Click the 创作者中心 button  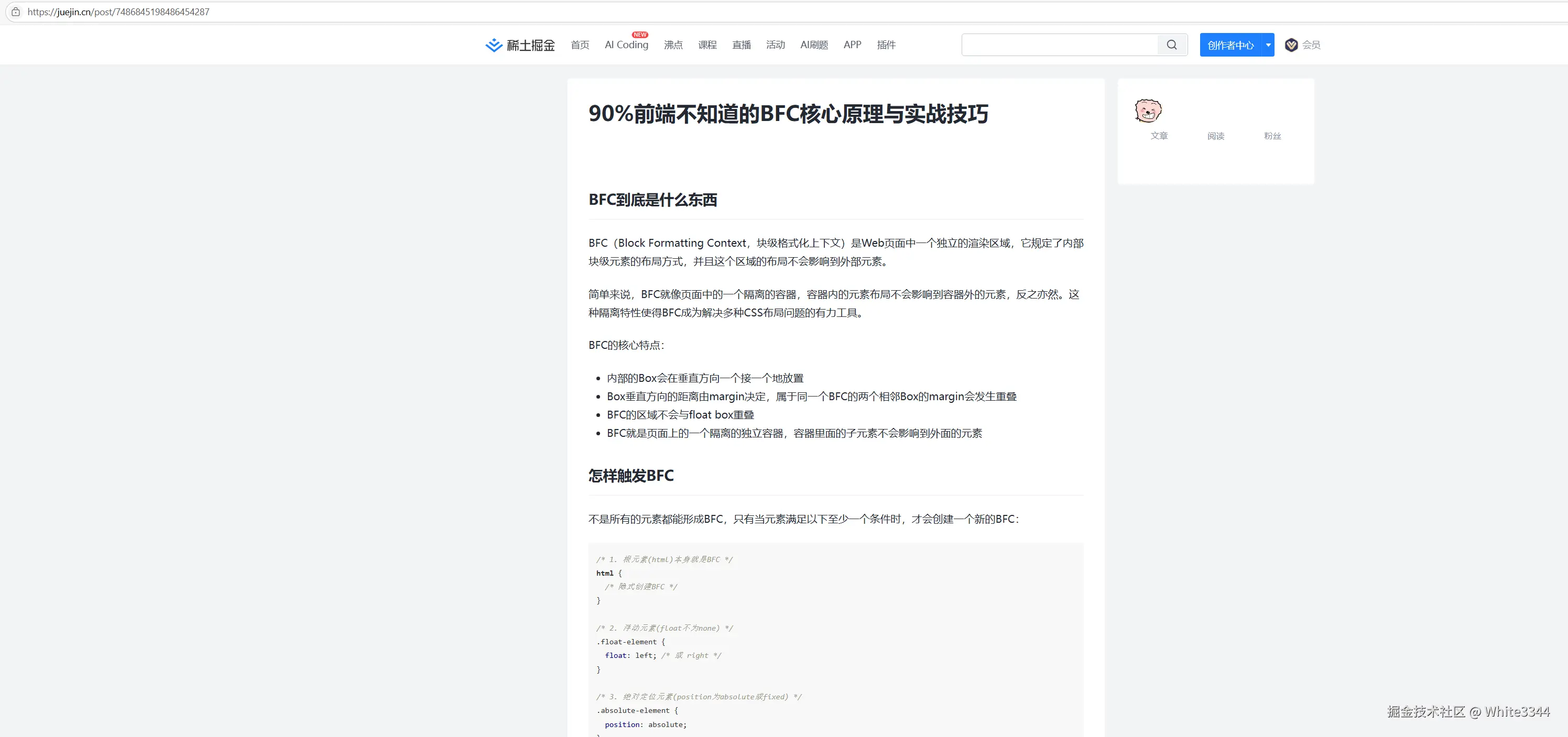[1231, 45]
